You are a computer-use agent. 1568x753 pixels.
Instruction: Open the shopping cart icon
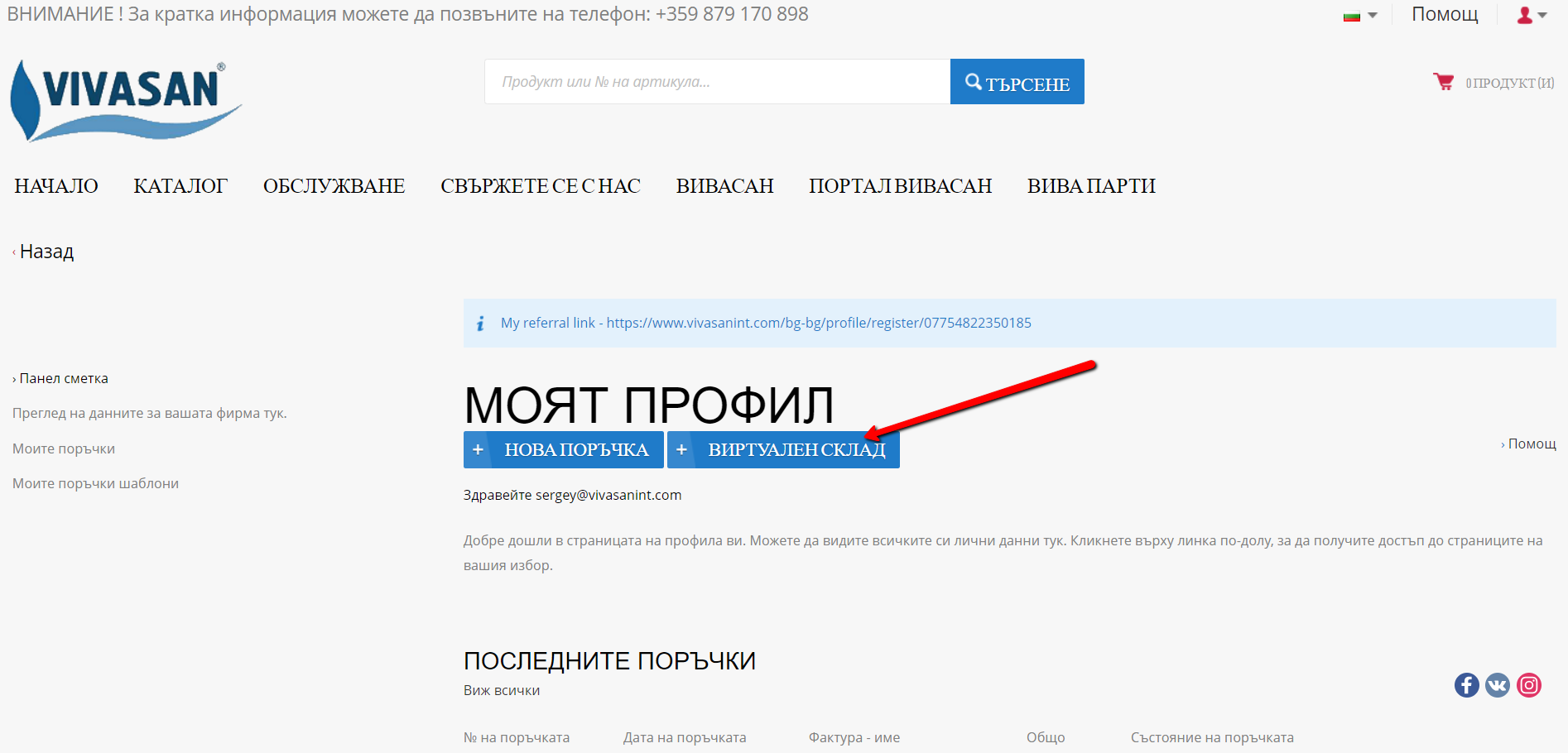[1443, 81]
